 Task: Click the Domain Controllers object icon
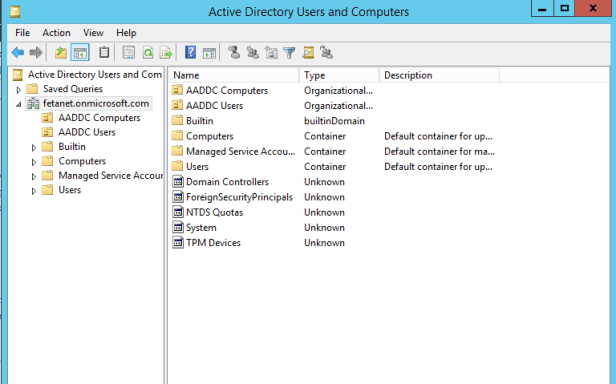pyautogui.click(x=178, y=182)
